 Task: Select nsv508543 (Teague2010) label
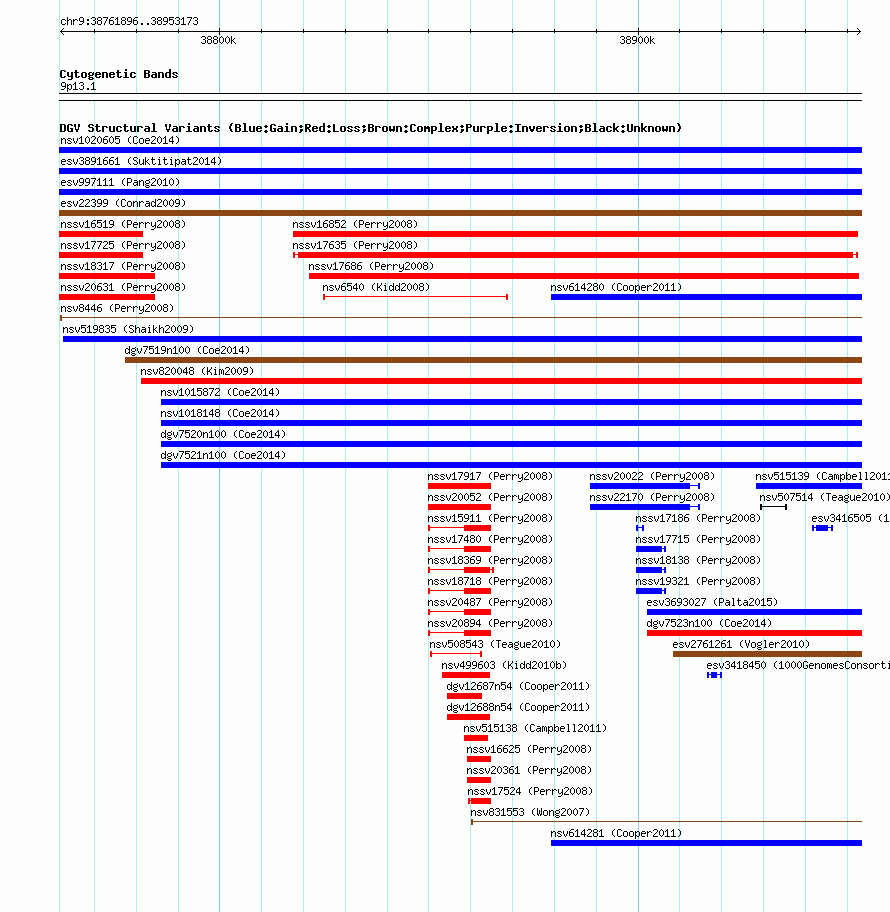click(x=495, y=644)
